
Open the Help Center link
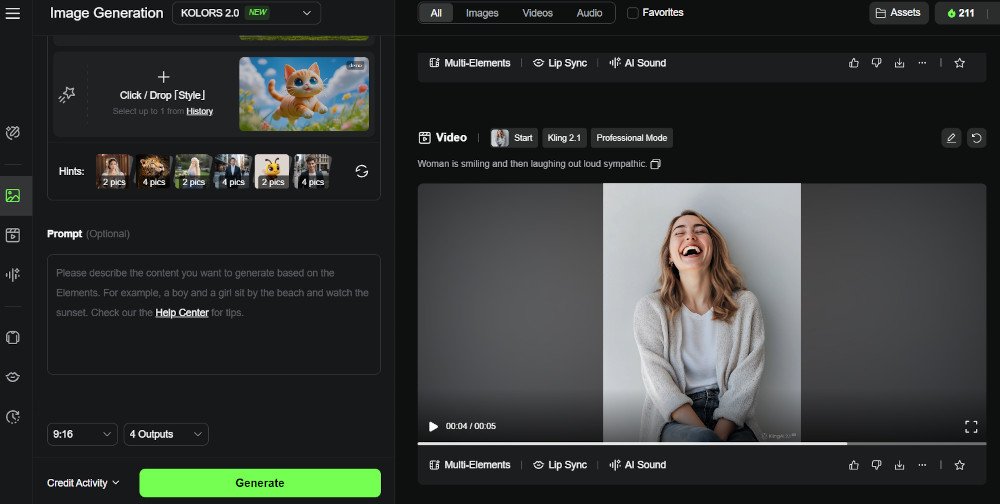[182, 313]
